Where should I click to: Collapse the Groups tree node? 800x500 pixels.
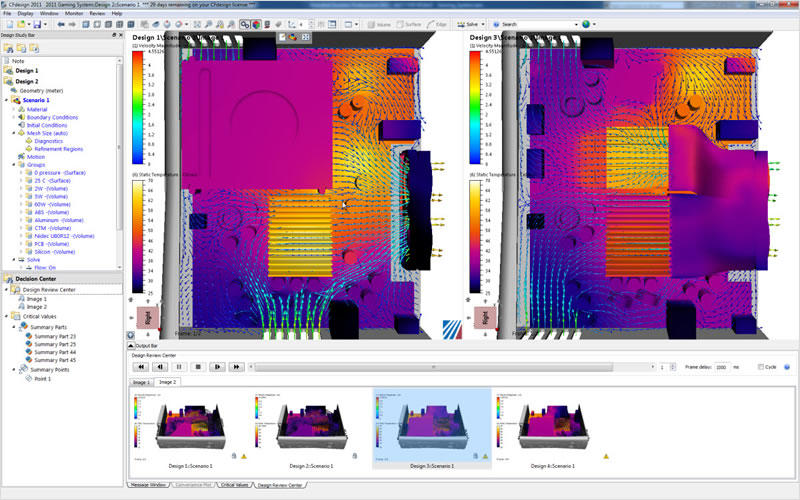tap(14, 164)
